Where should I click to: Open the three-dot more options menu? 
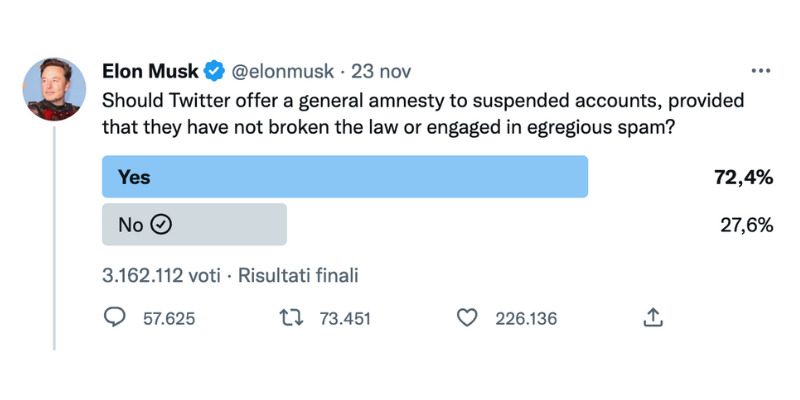[x=761, y=72]
